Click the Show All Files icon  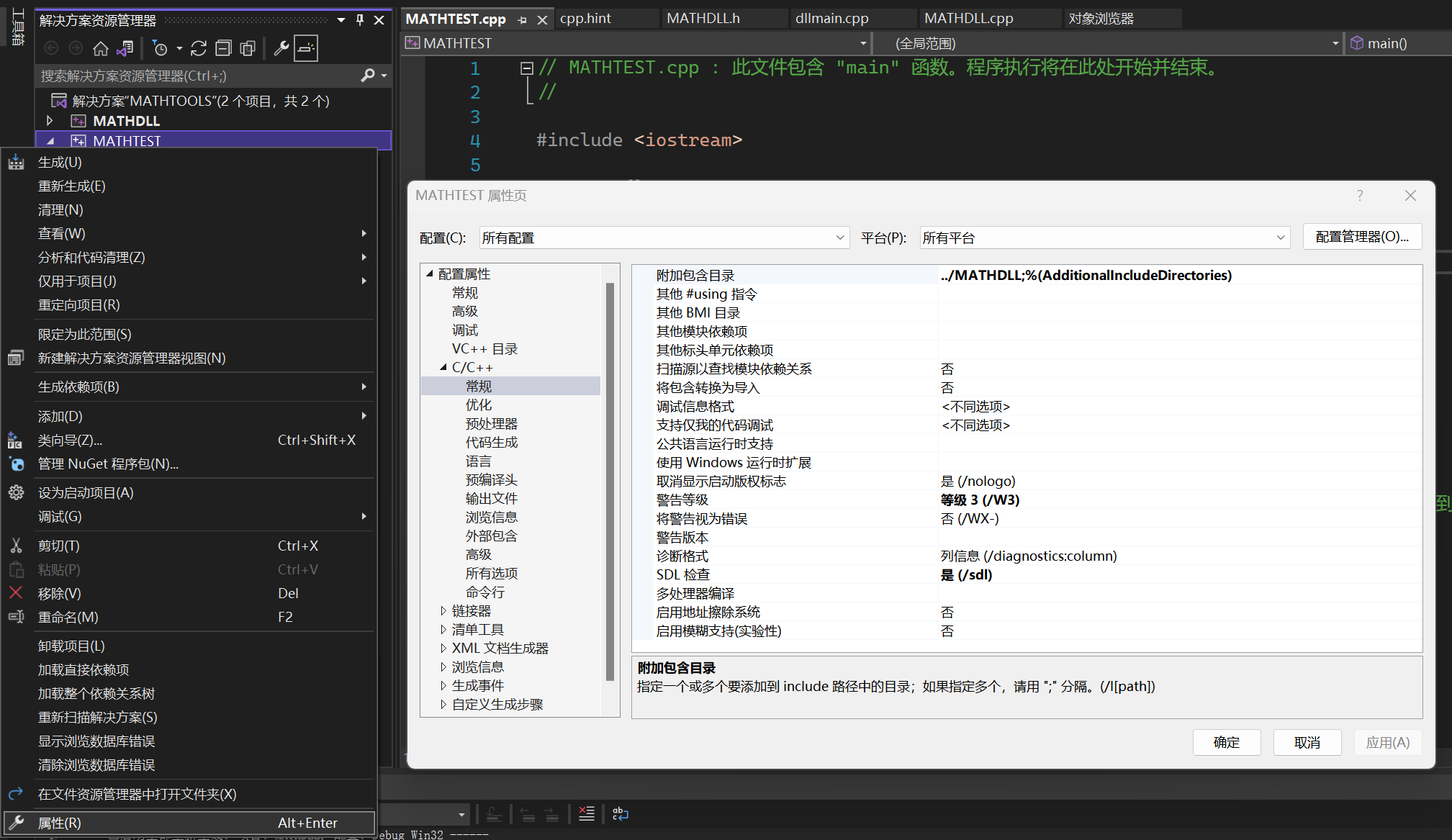(248, 48)
